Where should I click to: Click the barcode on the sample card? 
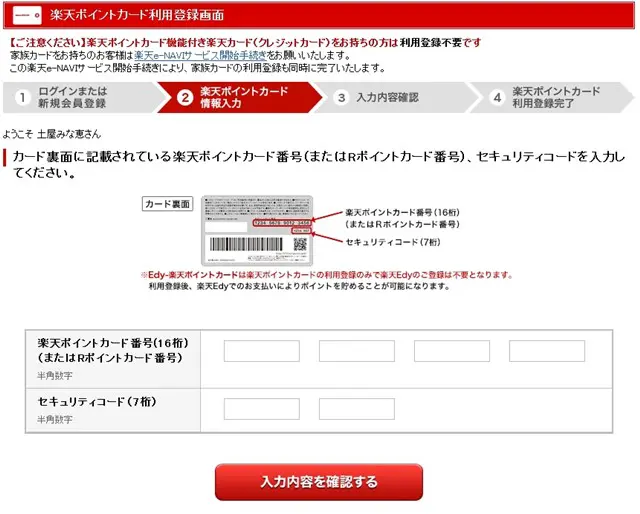246,244
